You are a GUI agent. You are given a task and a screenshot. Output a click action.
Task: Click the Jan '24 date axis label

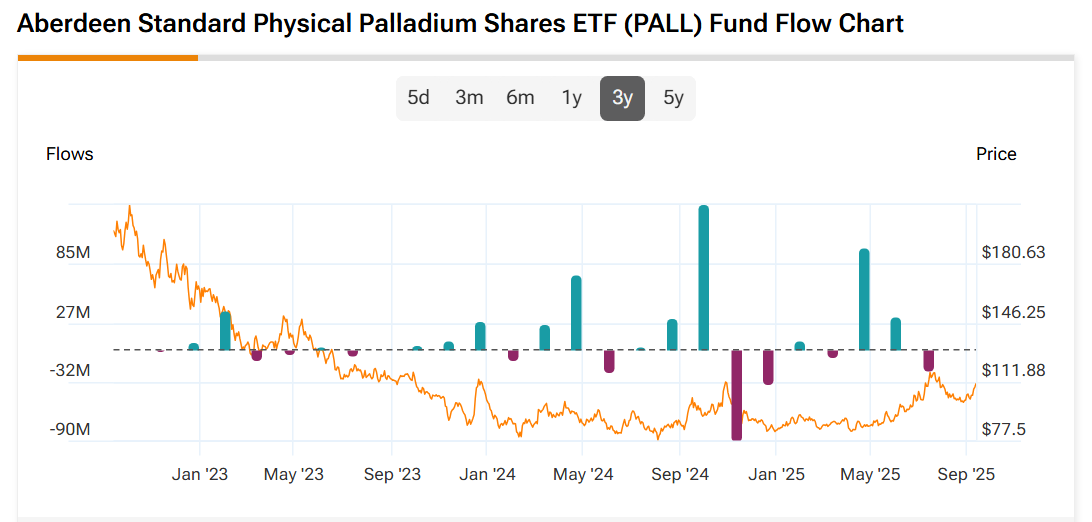[x=487, y=474]
